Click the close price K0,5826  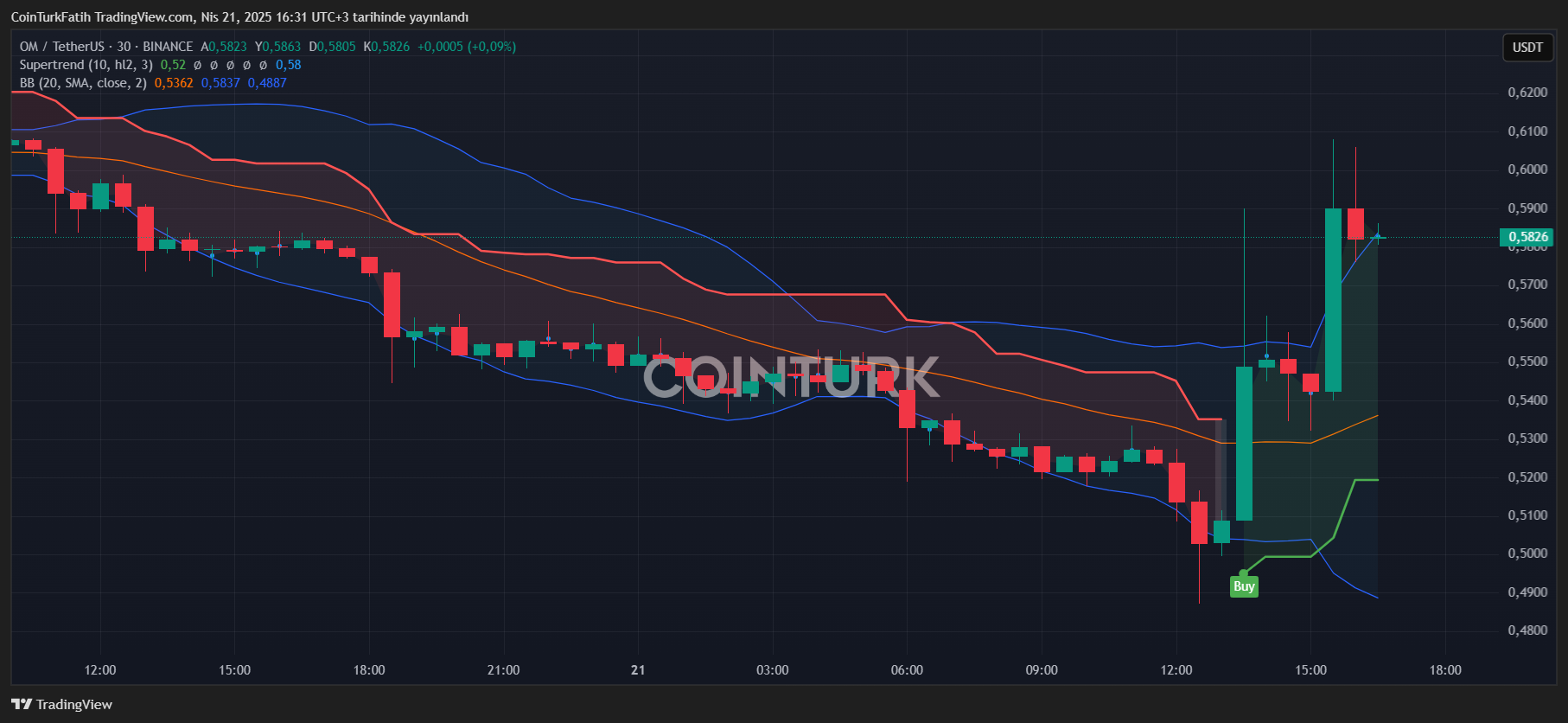click(386, 47)
